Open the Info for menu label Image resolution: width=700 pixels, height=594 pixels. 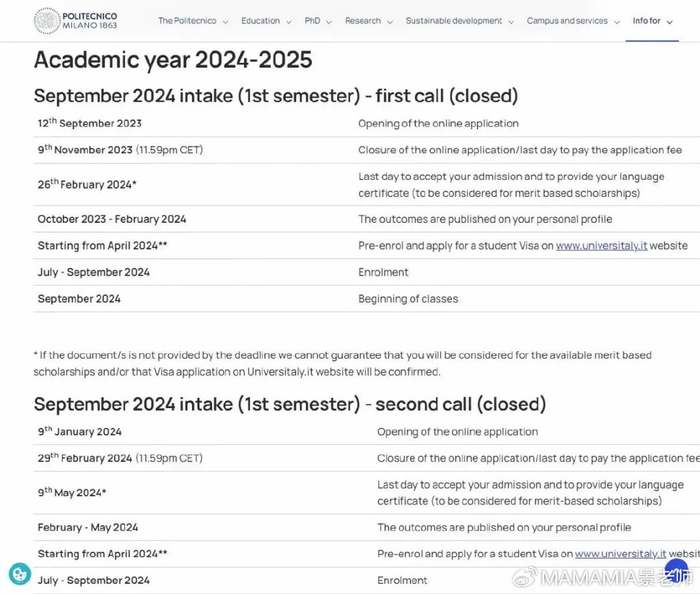pyautogui.click(x=646, y=21)
